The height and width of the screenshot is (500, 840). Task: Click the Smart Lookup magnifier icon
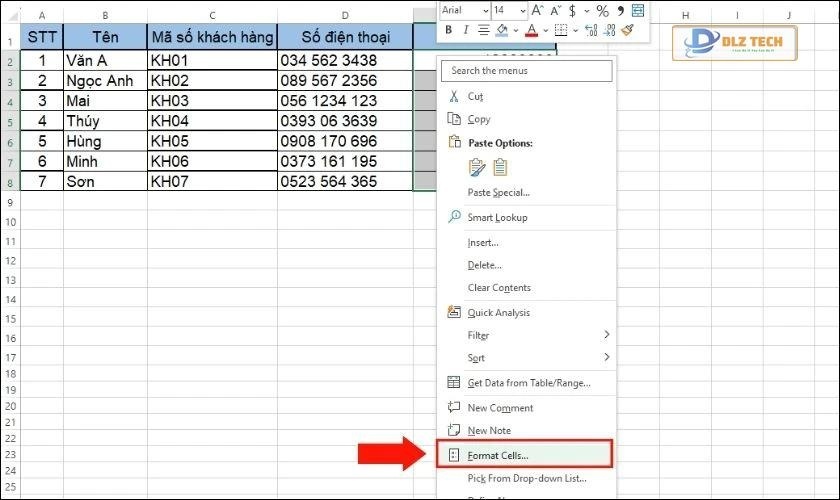[454, 216]
